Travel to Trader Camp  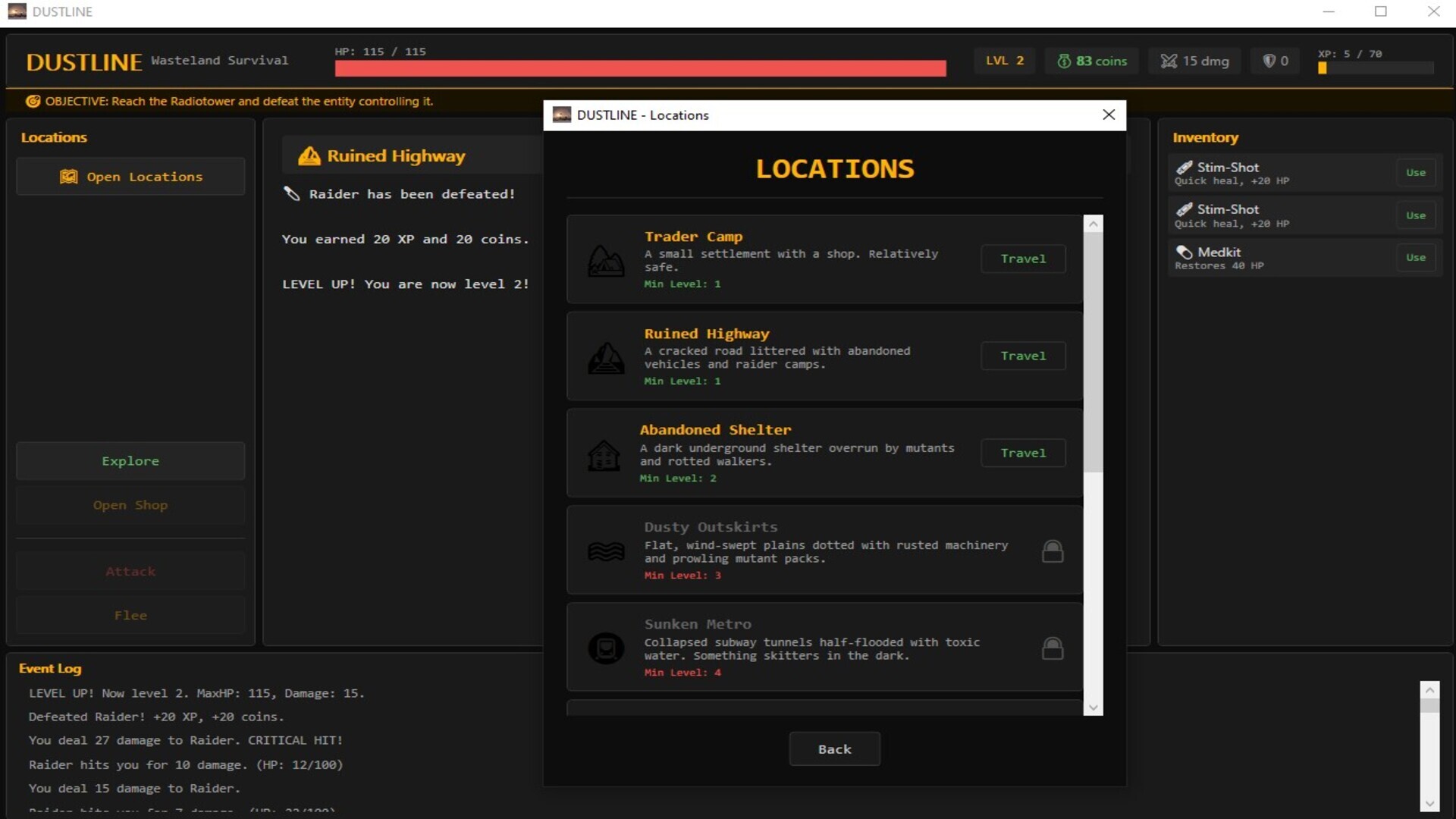pos(1022,259)
